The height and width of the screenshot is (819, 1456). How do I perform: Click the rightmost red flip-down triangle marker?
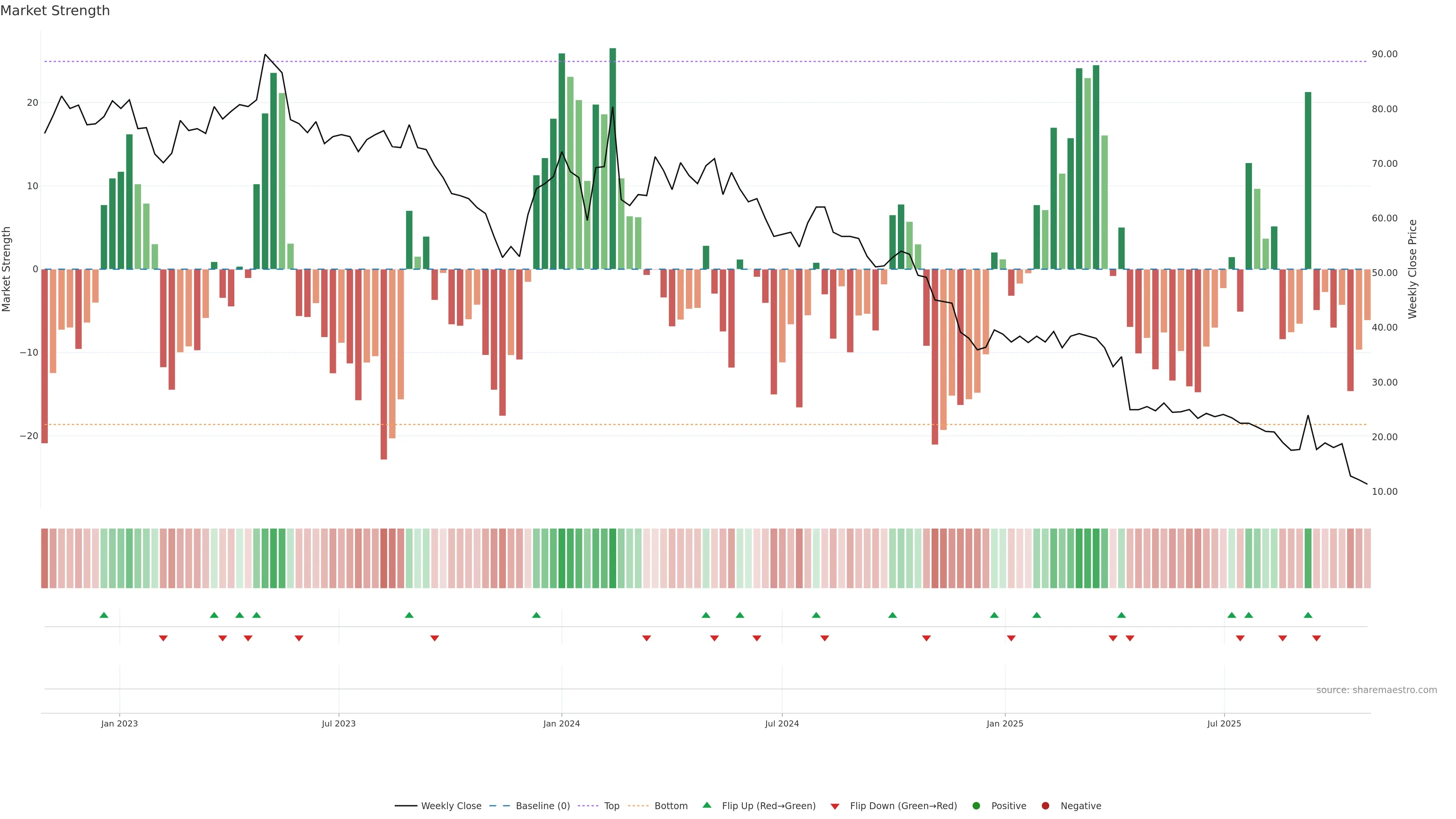[x=1316, y=638]
